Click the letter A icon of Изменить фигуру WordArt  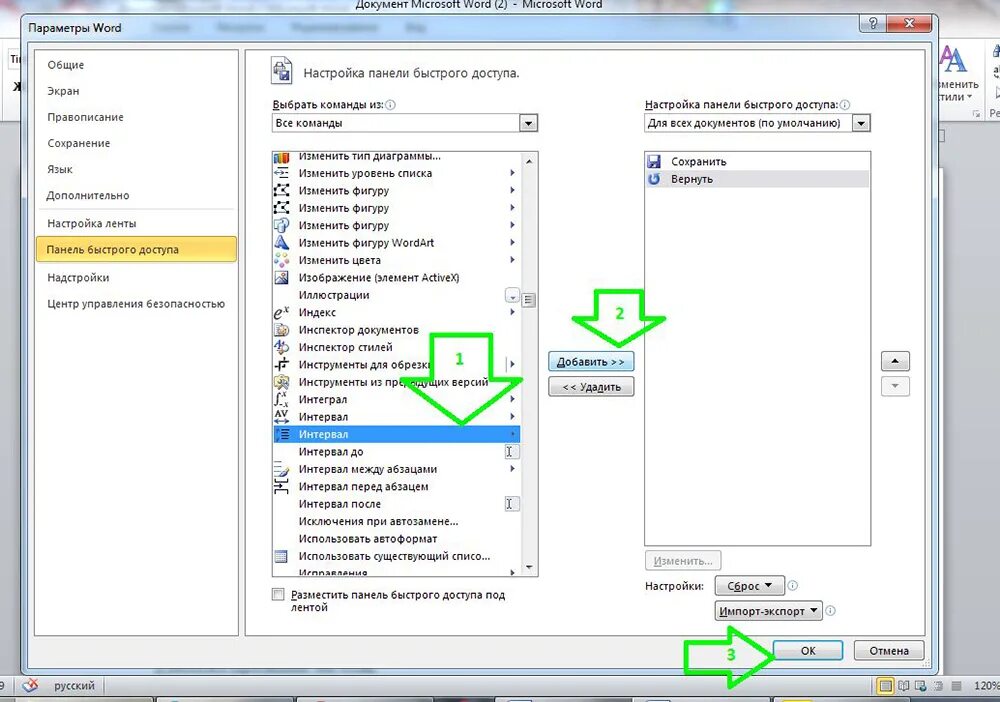(x=281, y=243)
